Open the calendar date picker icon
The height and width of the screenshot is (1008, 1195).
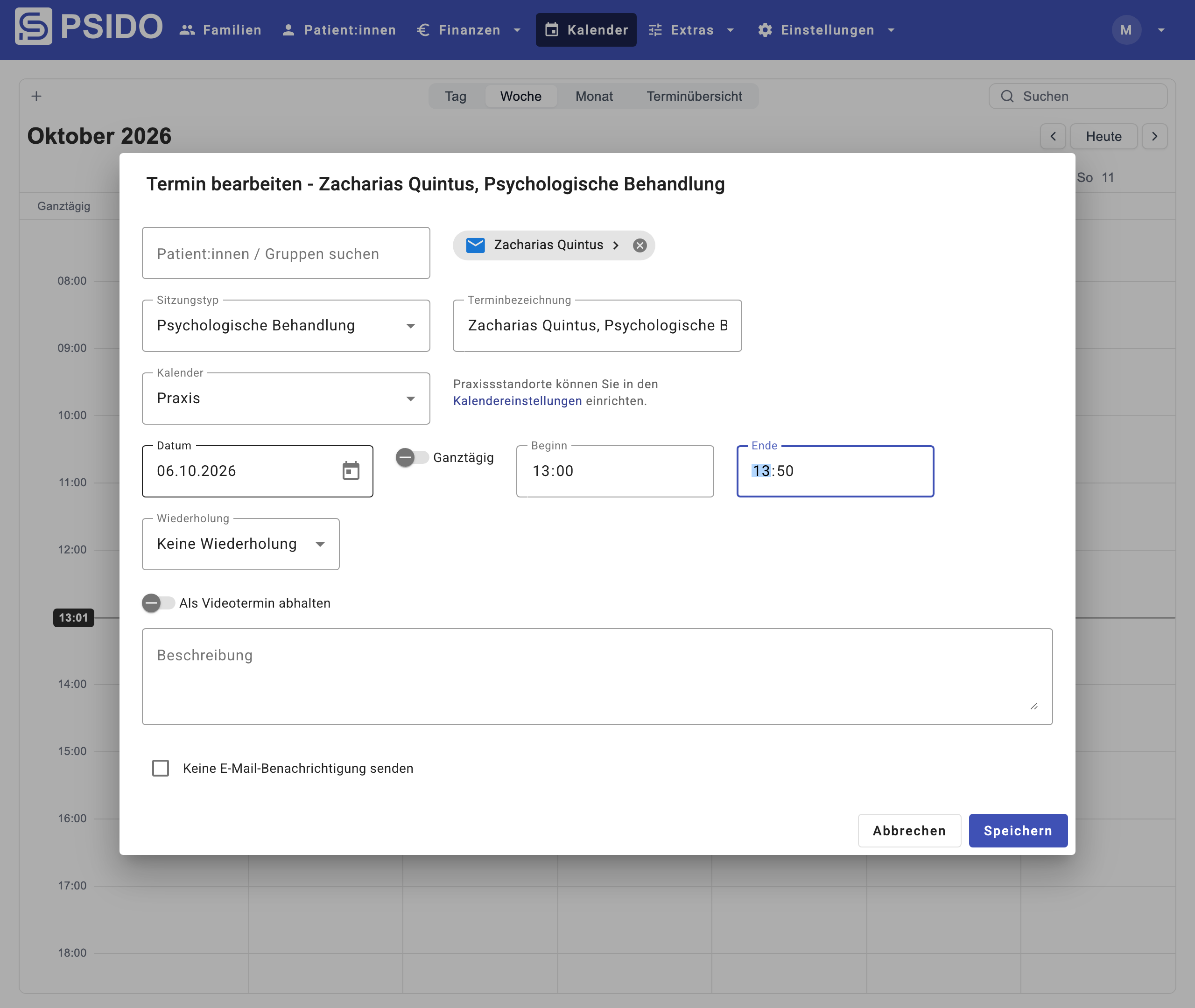coord(350,471)
